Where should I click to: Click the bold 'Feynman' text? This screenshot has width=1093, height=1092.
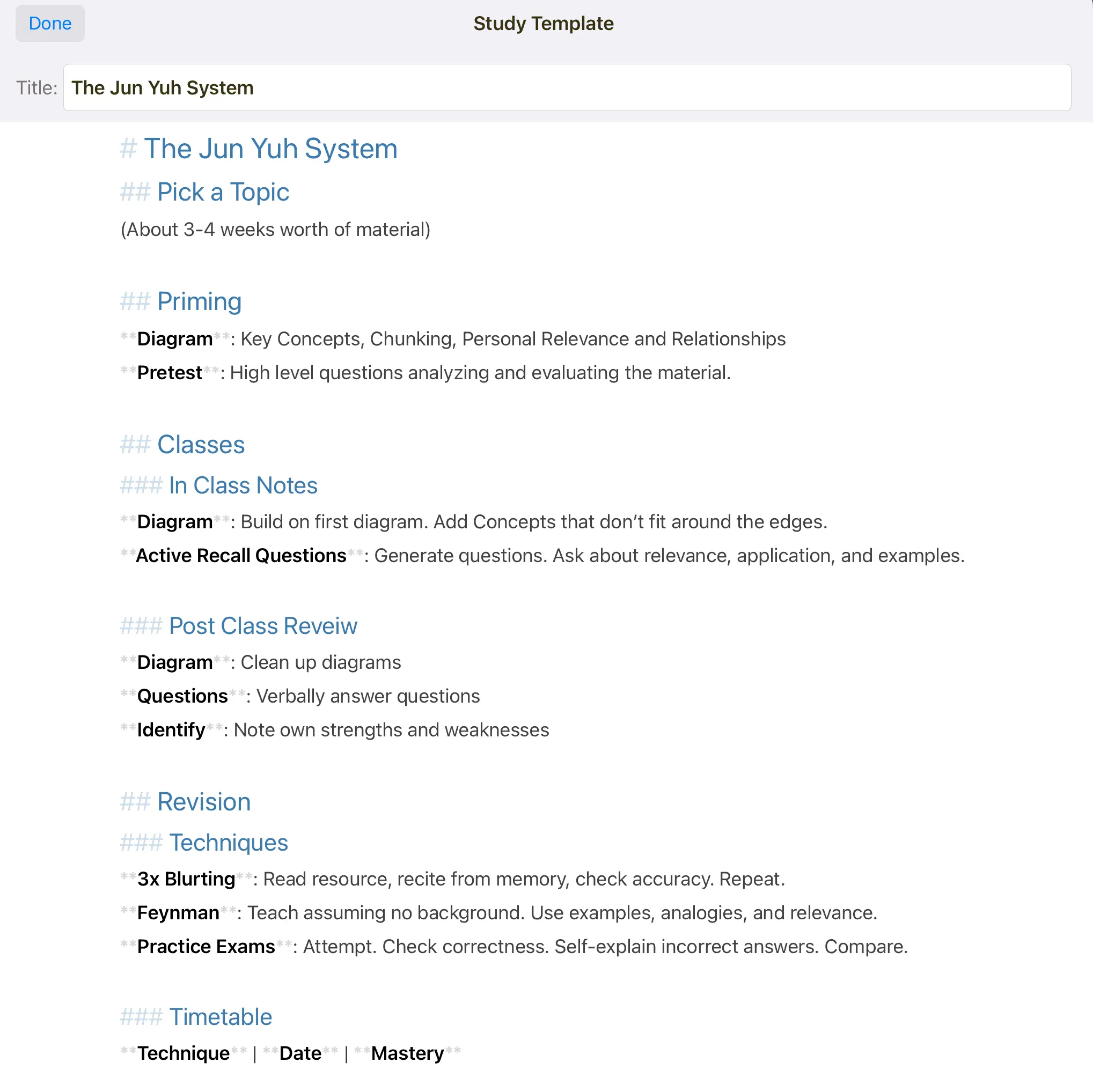coord(178,913)
